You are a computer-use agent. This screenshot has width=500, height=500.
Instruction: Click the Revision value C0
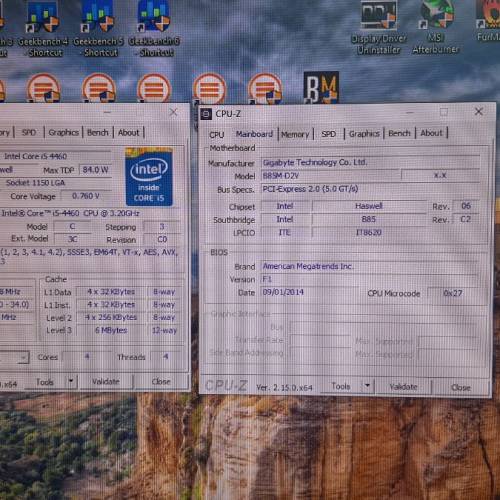tap(162, 239)
